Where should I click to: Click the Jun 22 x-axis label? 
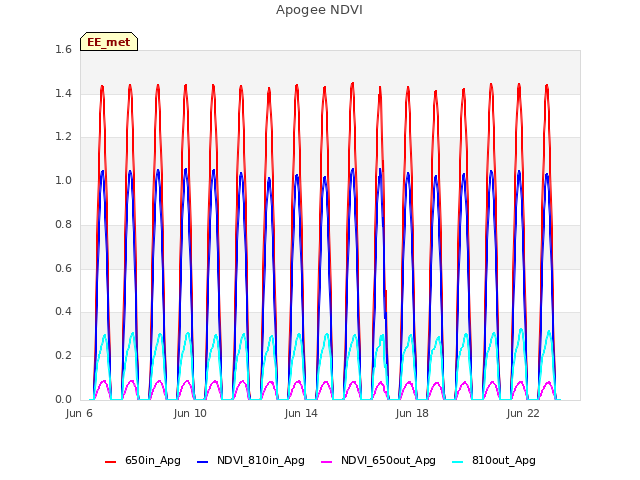pyautogui.click(x=523, y=413)
